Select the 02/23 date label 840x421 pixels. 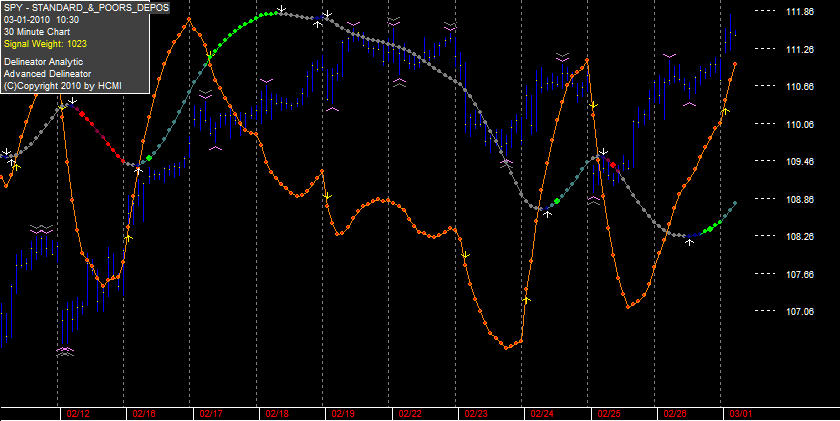(476, 414)
